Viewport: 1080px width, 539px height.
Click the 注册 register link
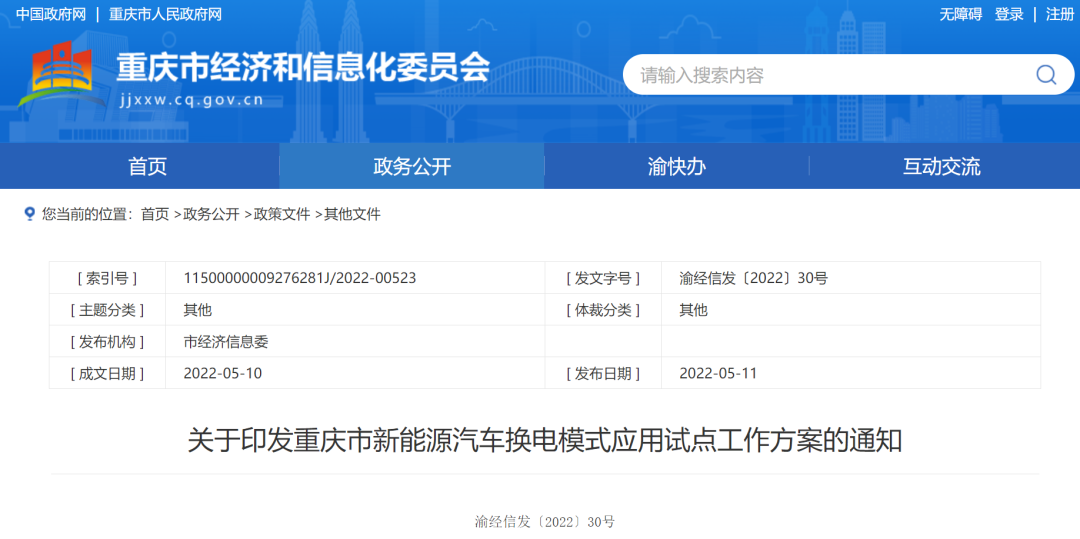click(x=1059, y=14)
